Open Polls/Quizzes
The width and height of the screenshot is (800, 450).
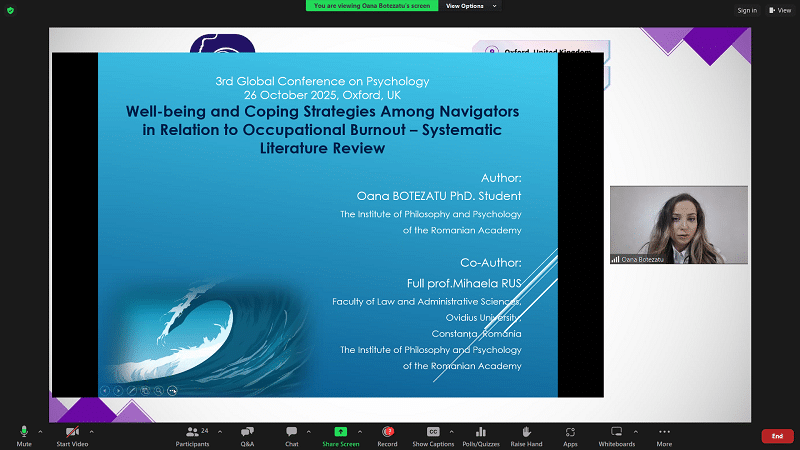481,435
